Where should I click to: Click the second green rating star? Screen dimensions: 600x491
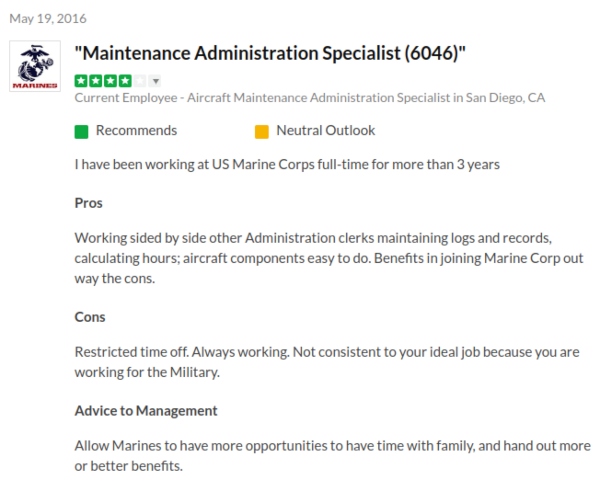click(96, 81)
